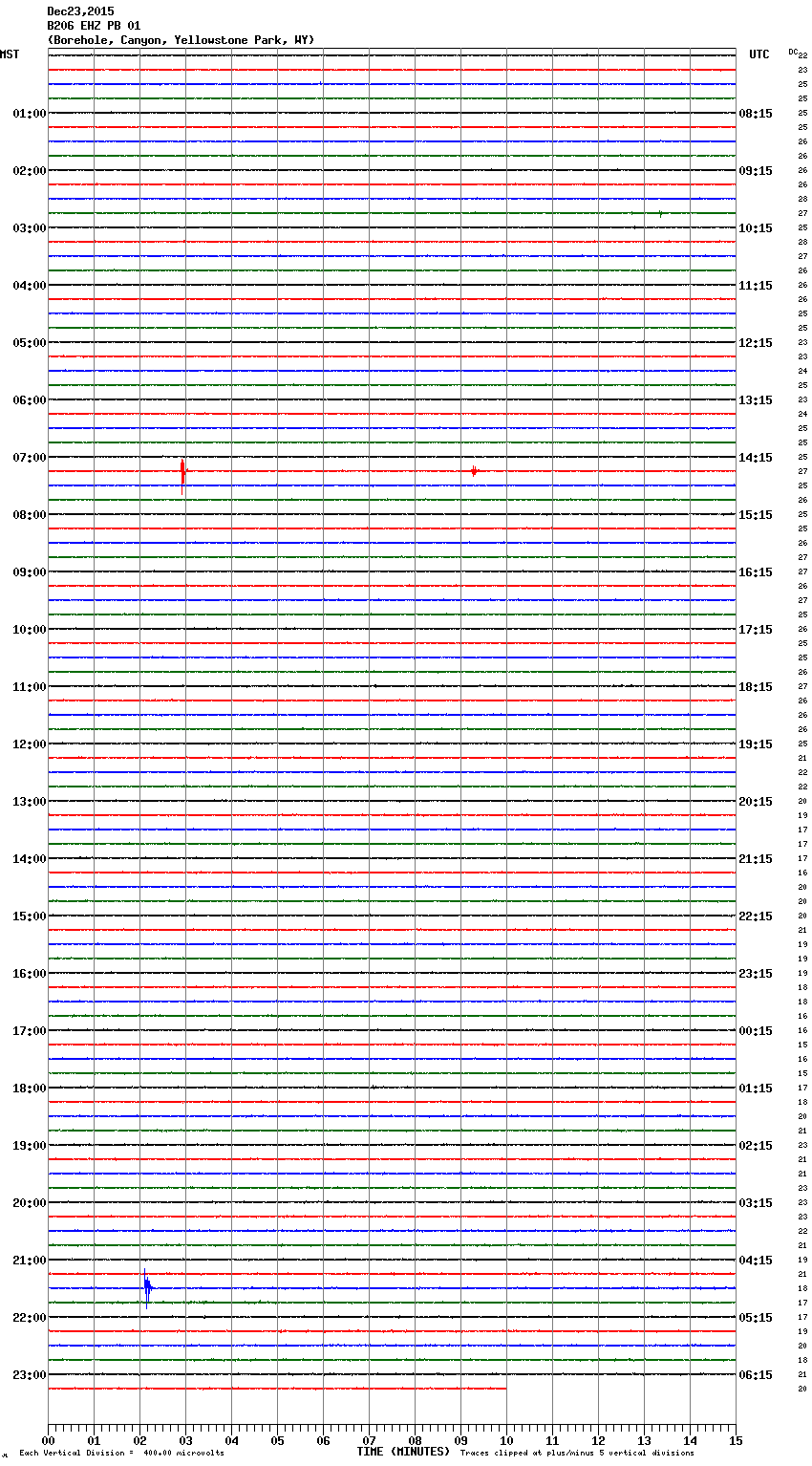Screen dimensions: 812x1466
Task: Click minute axis label 02
Action: 139,1440
